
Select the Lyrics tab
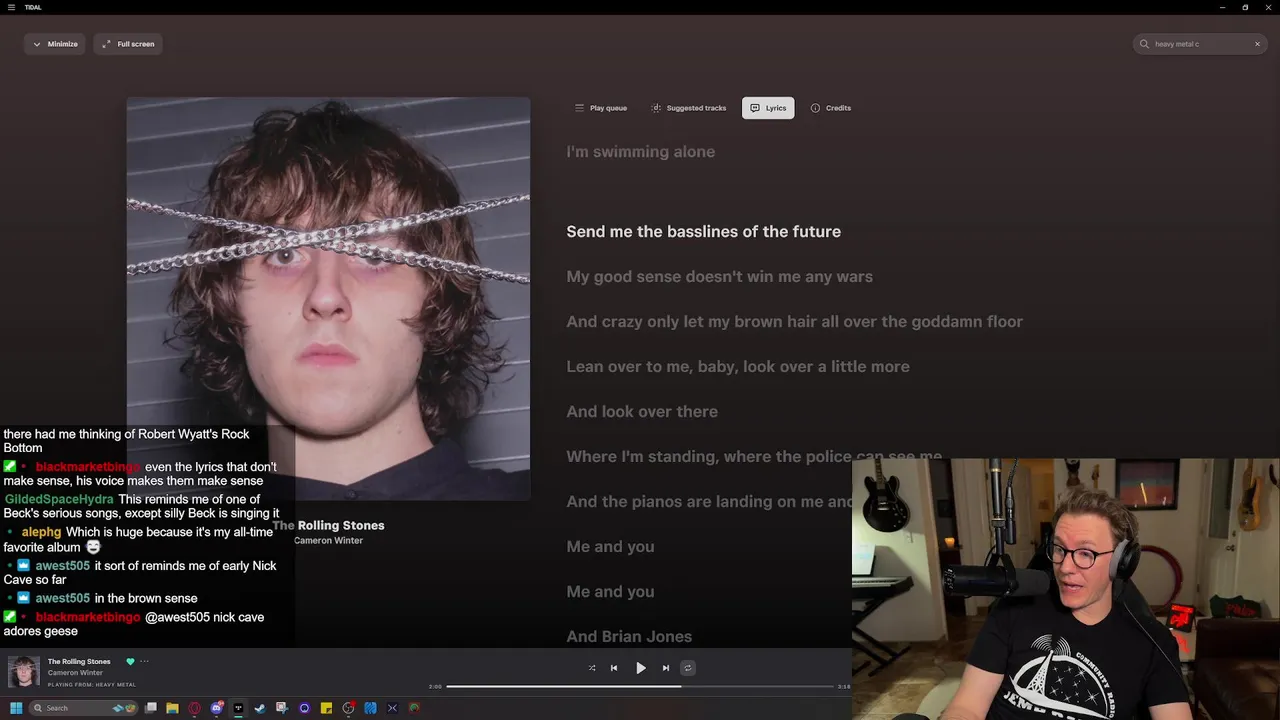tap(768, 108)
